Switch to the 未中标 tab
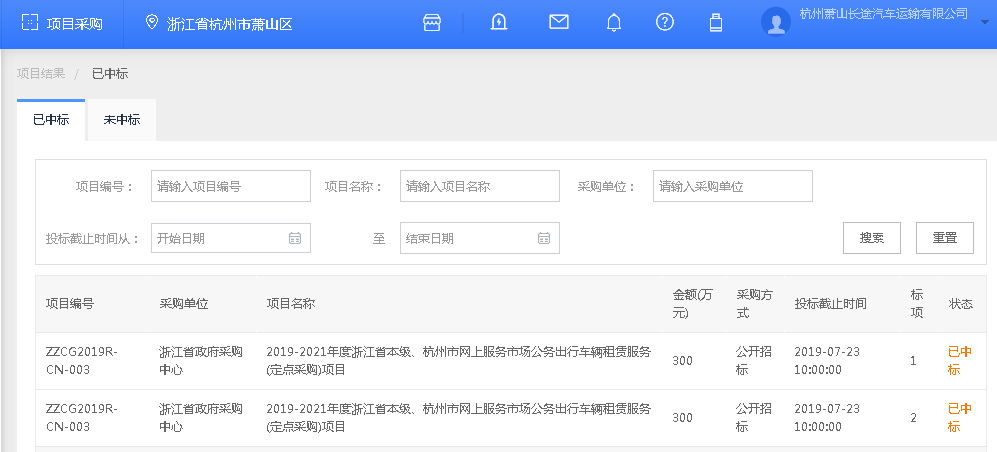The width and height of the screenshot is (997, 452). point(122,120)
